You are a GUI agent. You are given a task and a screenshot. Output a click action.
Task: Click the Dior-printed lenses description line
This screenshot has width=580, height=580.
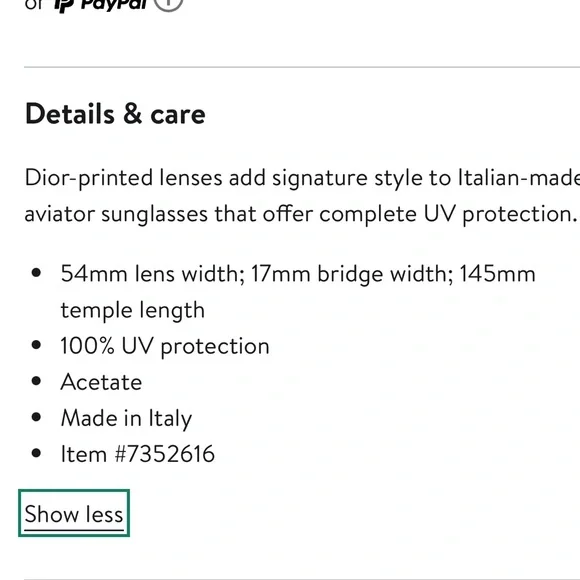point(302,178)
